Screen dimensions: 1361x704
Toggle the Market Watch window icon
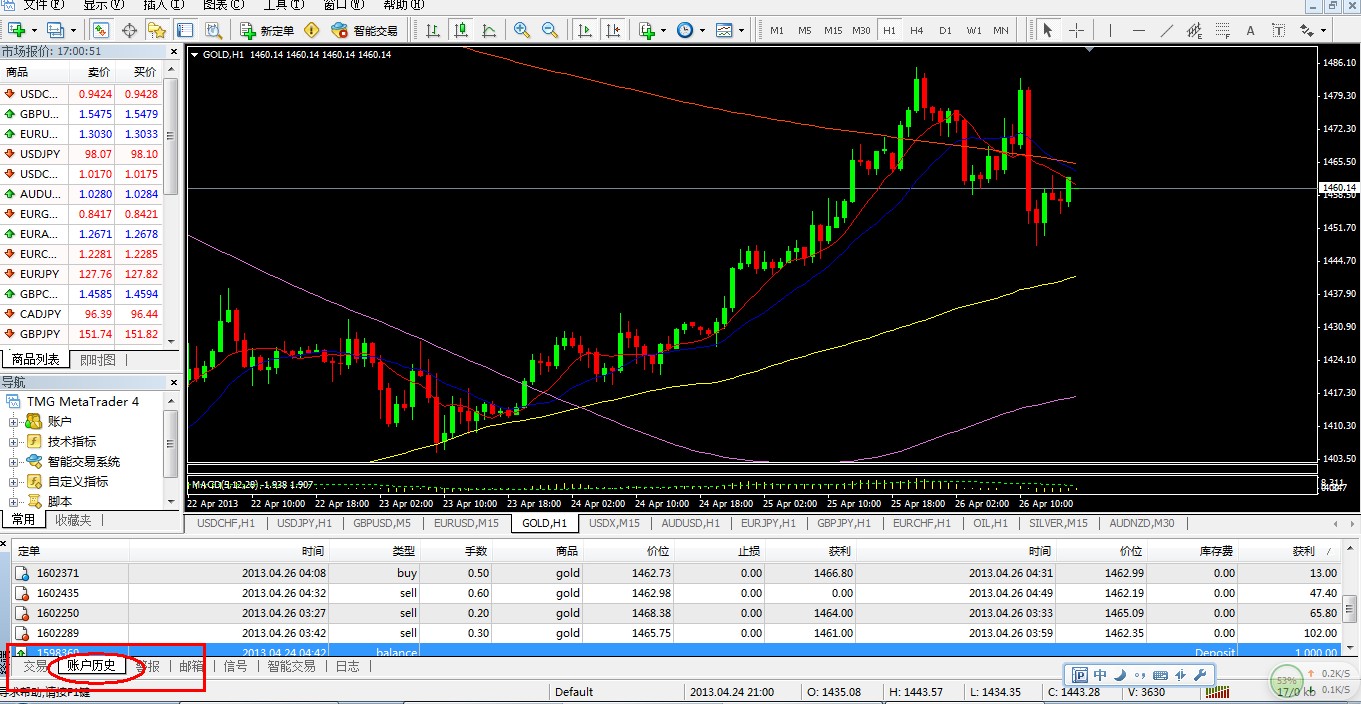(100, 30)
